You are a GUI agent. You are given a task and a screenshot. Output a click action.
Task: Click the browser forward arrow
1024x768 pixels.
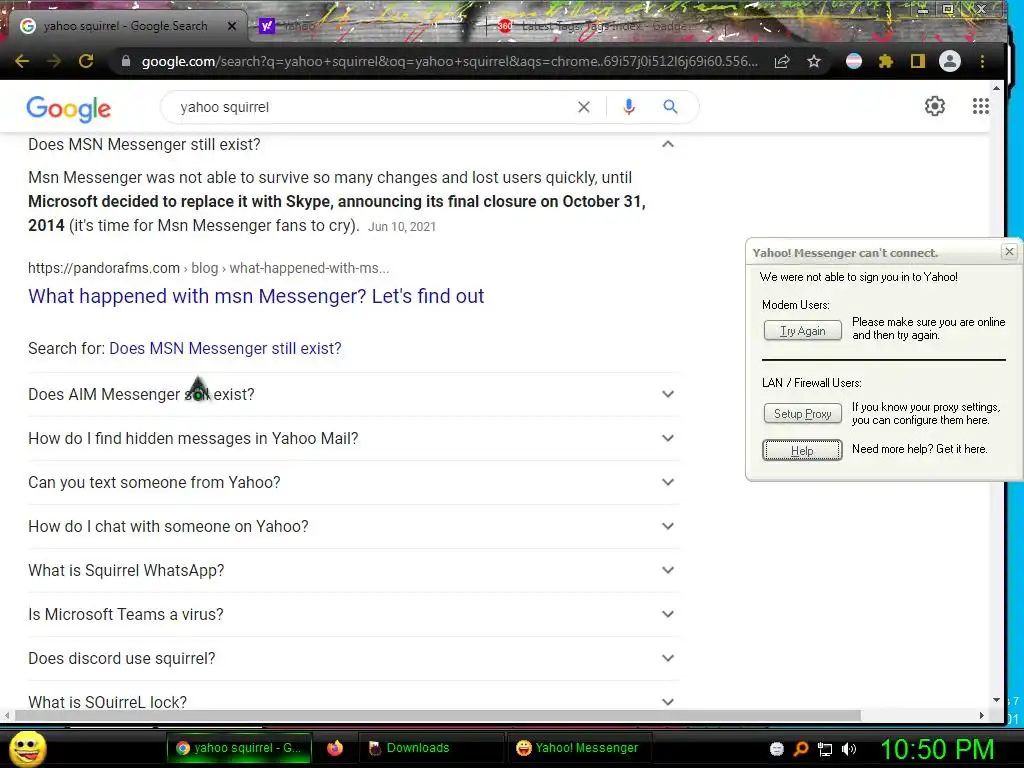(x=54, y=61)
